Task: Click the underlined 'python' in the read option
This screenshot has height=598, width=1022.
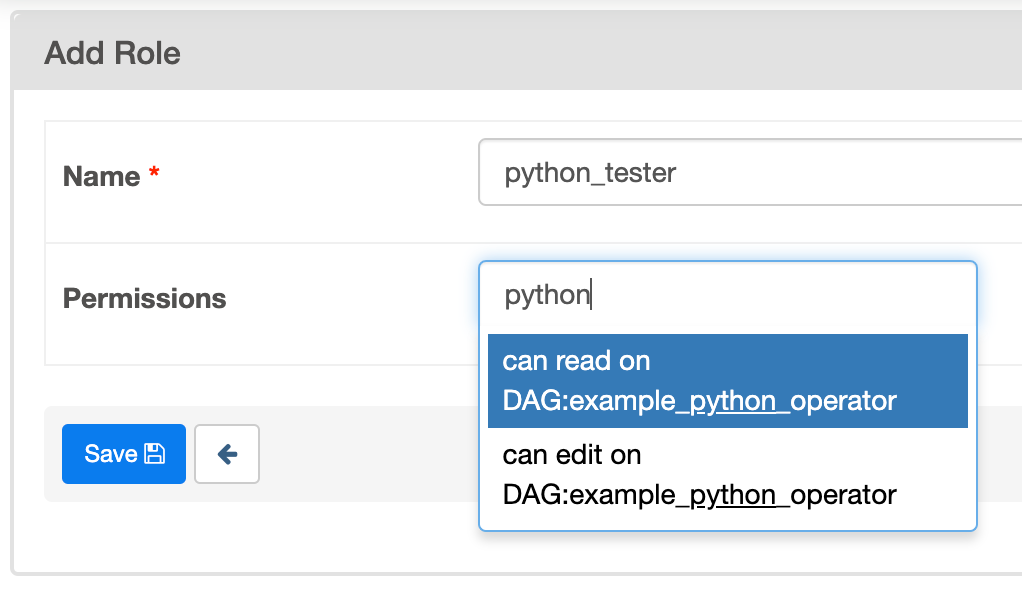Action: pos(733,402)
